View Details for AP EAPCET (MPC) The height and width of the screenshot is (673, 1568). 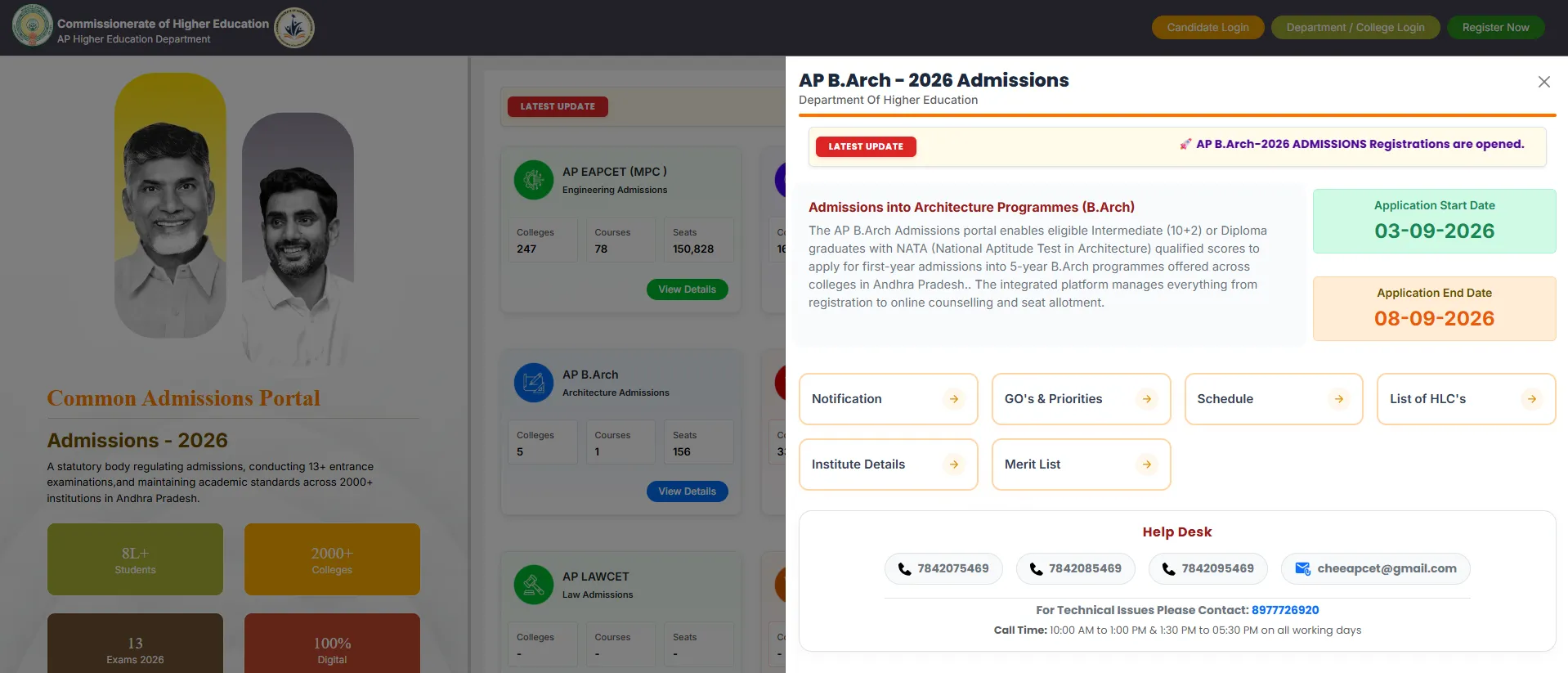click(x=687, y=289)
